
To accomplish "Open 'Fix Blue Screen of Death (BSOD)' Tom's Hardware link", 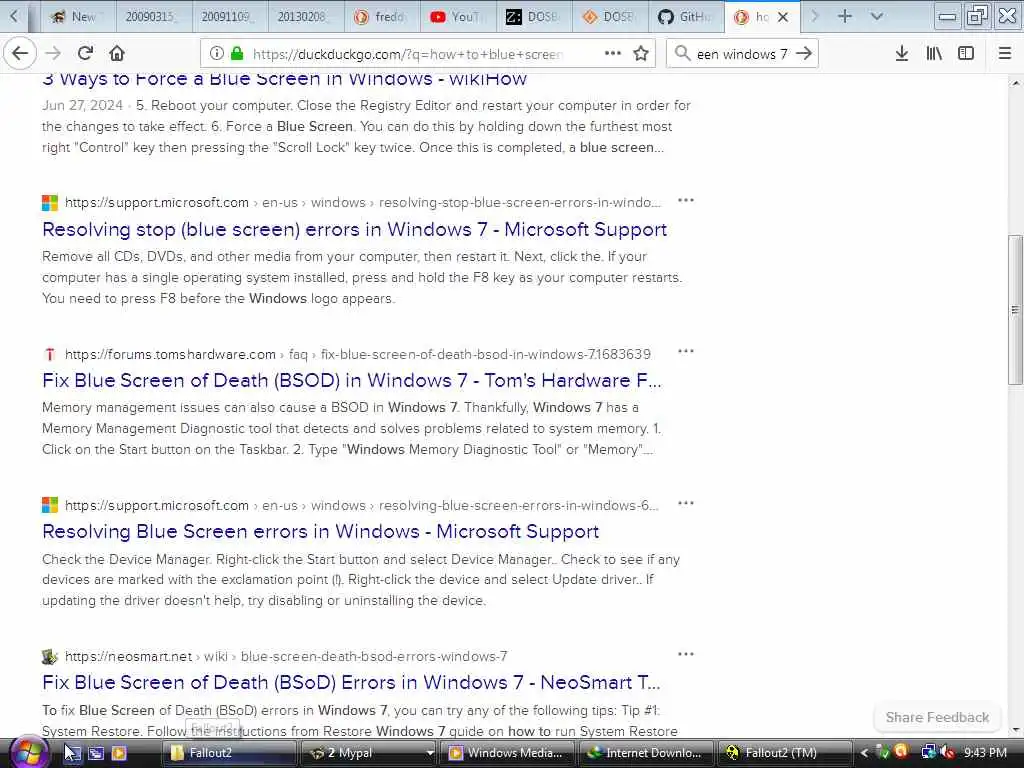I will click(x=352, y=380).
